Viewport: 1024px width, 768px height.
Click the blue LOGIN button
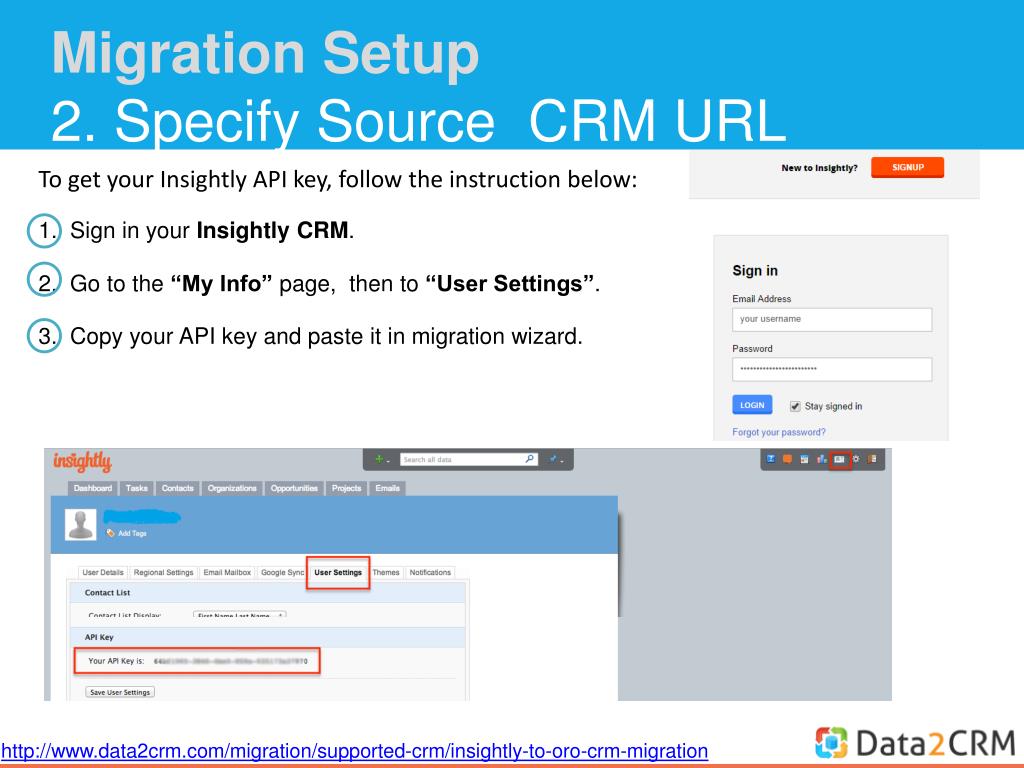752,405
